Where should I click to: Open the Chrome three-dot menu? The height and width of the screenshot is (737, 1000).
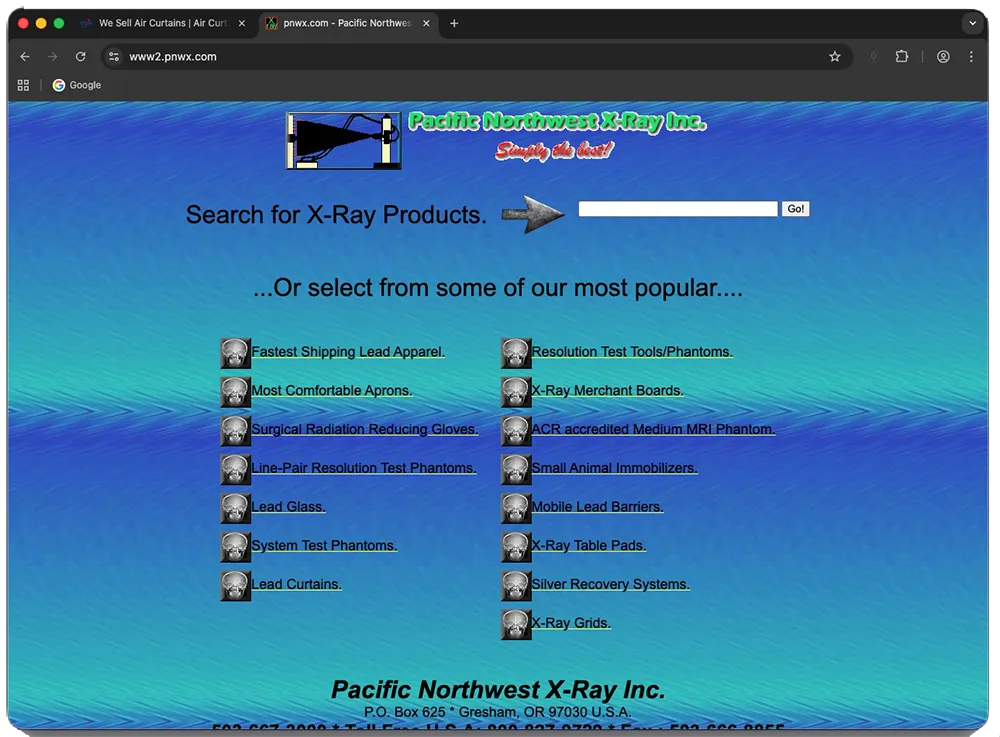(971, 57)
